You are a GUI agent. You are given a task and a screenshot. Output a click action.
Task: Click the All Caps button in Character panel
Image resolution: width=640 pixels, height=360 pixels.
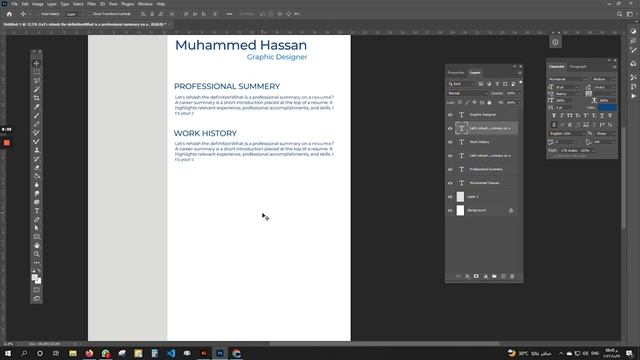(570, 116)
